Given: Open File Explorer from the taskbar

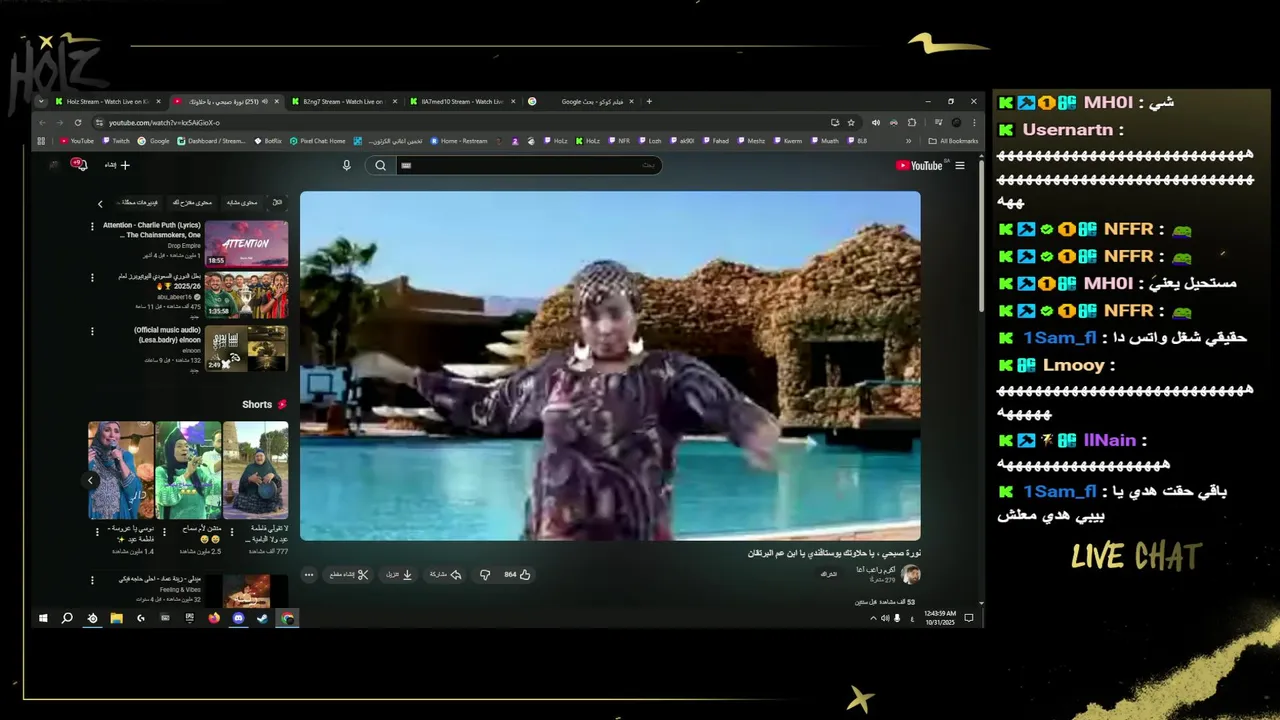Looking at the screenshot, I should pos(116,618).
